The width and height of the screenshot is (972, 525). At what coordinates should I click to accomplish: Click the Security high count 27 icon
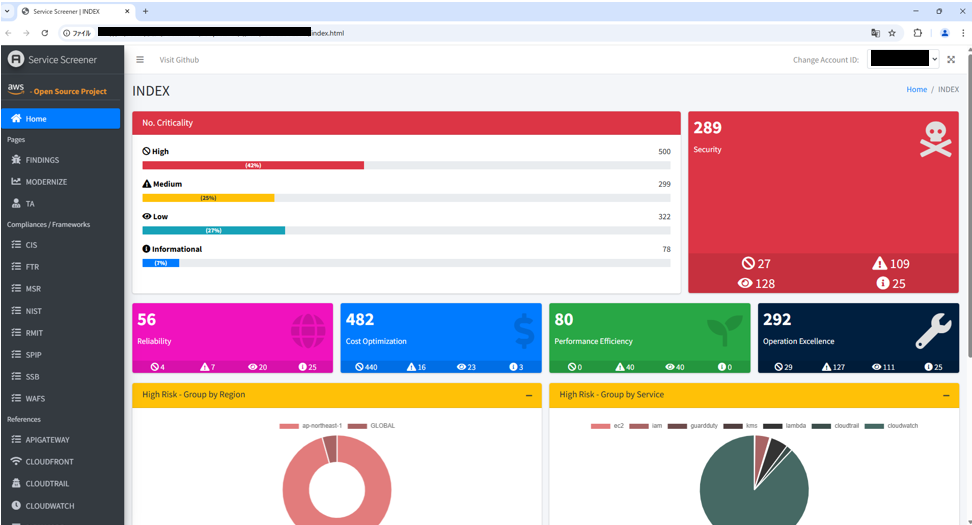click(x=748, y=263)
